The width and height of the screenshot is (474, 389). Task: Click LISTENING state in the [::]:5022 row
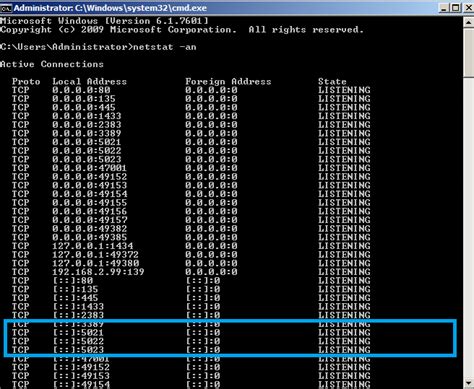344,342
